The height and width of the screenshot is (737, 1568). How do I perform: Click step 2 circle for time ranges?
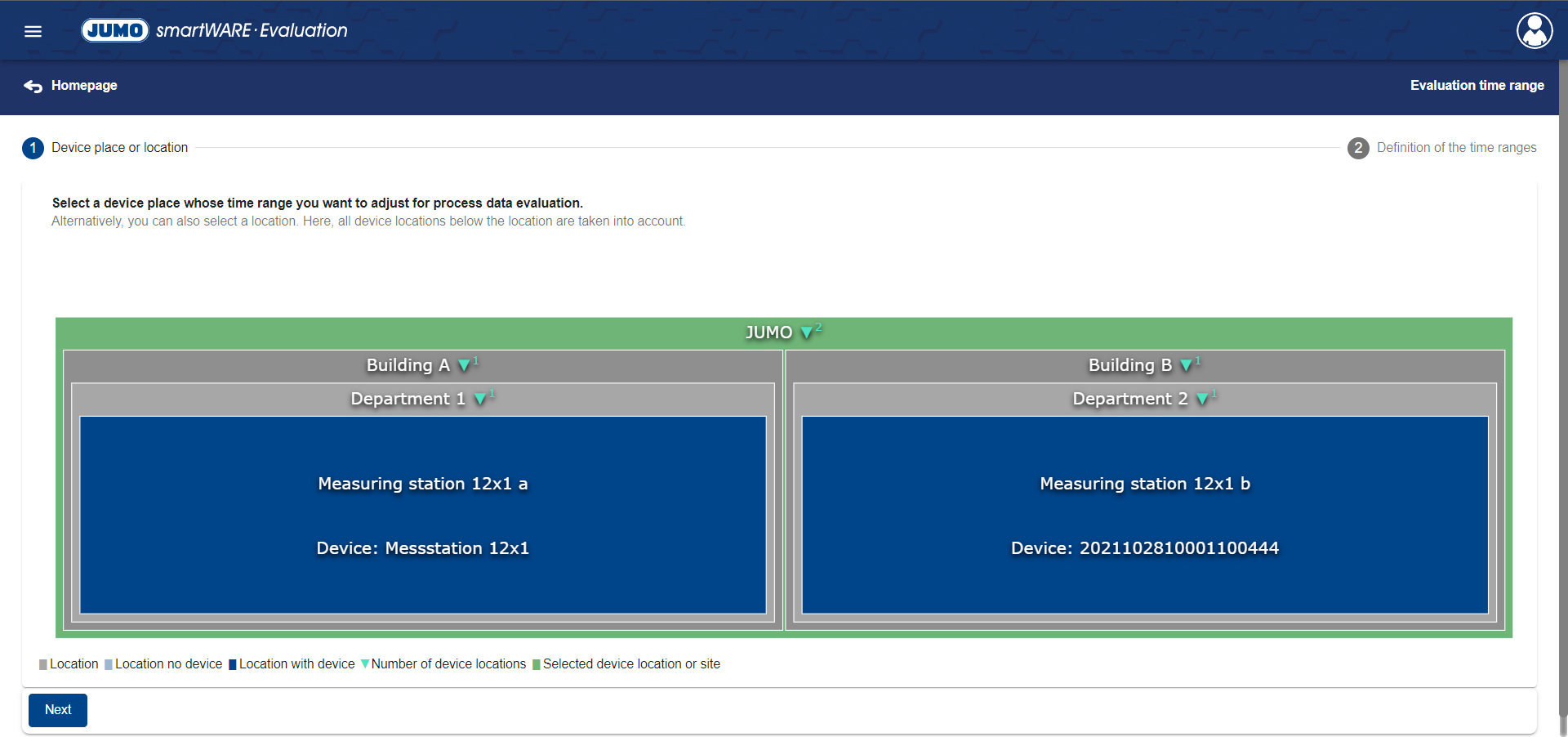click(1357, 148)
